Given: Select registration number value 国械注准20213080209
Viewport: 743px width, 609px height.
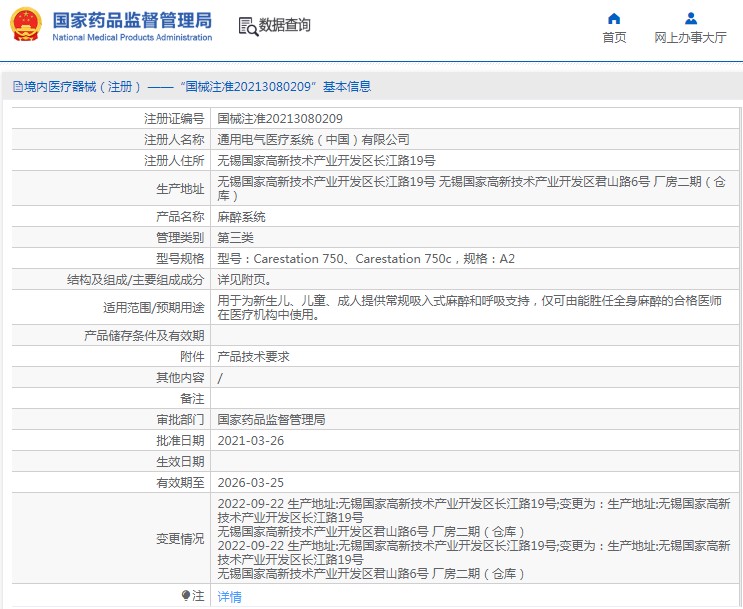Looking at the screenshot, I should 280,118.
